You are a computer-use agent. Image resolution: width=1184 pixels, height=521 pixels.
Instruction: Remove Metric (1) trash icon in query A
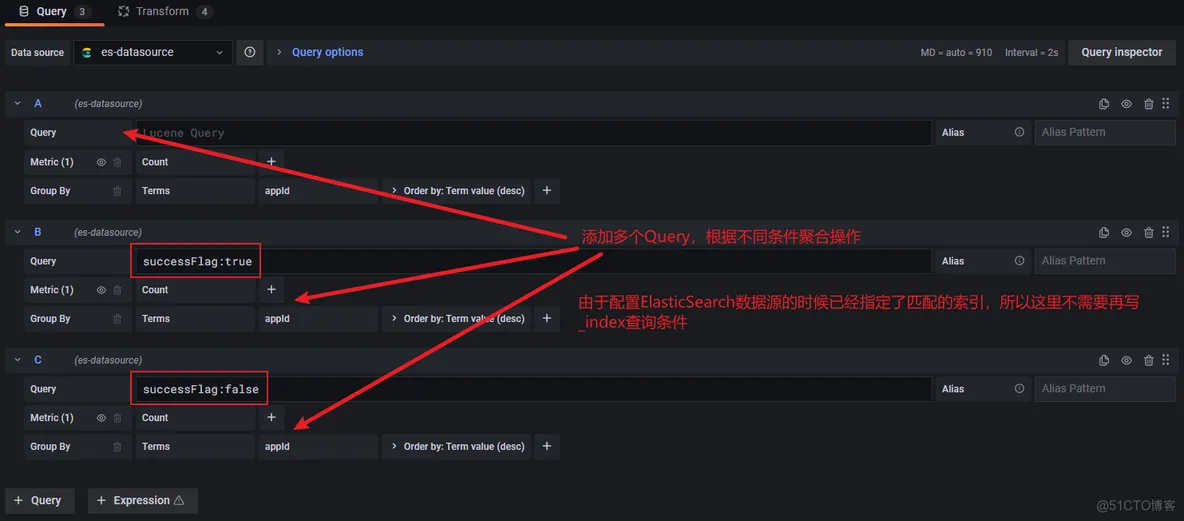[x=117, y=162]
